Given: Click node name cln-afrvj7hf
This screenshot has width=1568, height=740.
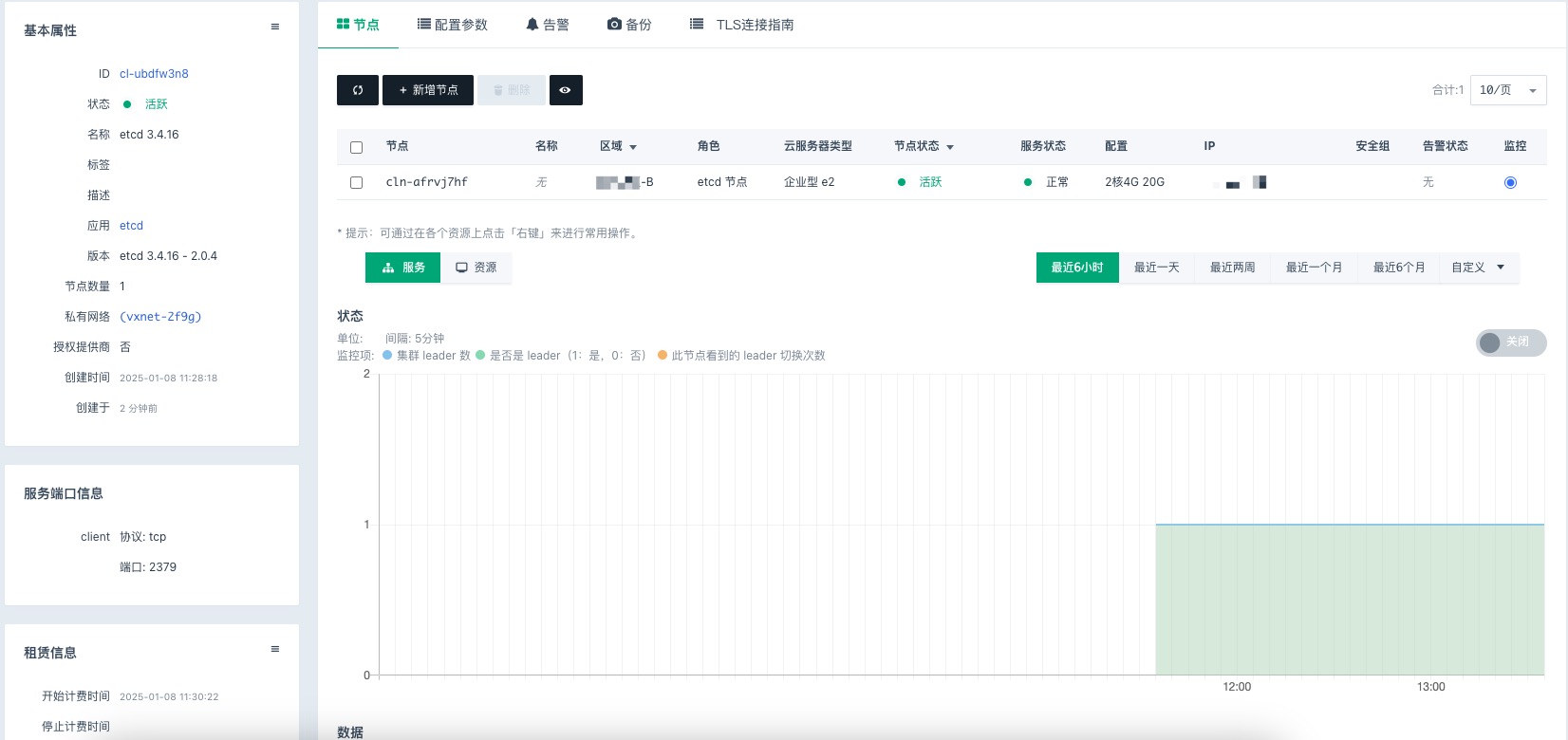Looking at the screenshot, I should (x=427, y=182).
